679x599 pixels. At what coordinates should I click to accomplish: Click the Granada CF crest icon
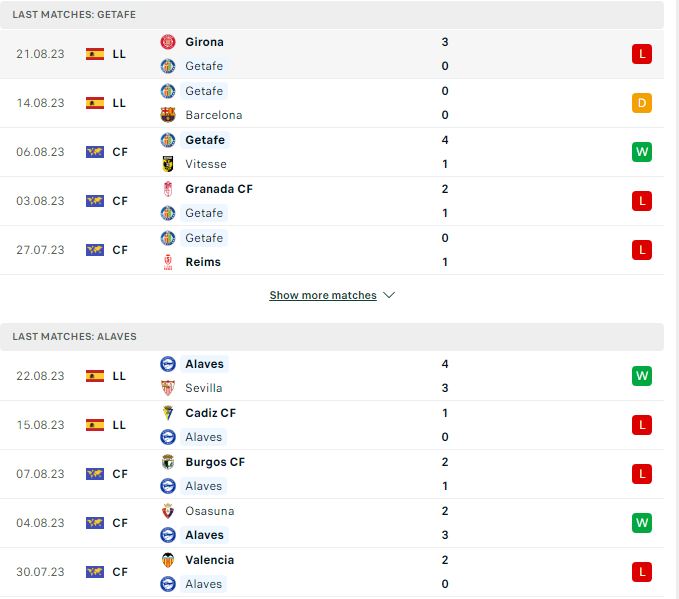168,189
